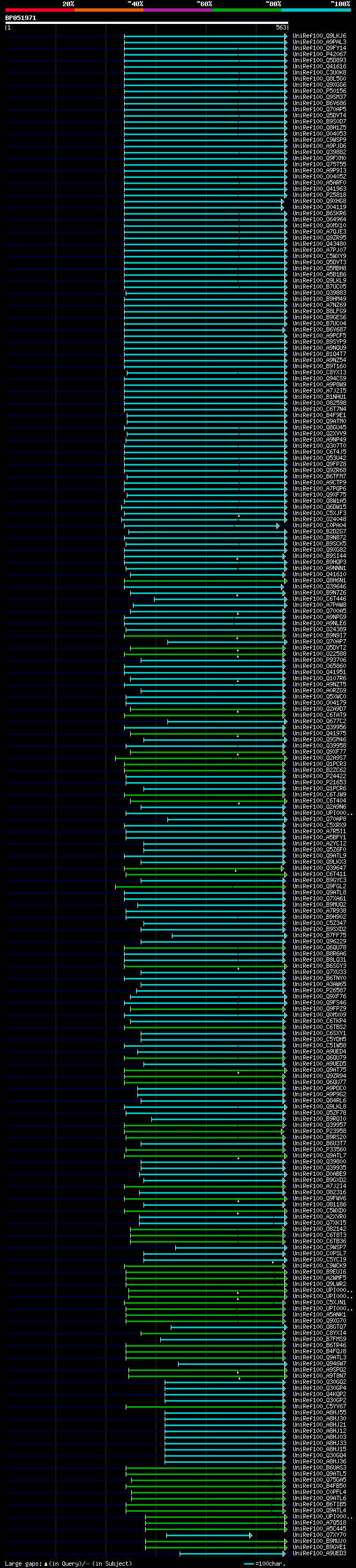
Task: Select label UniRef100_O04052
Action: [319, 176]
